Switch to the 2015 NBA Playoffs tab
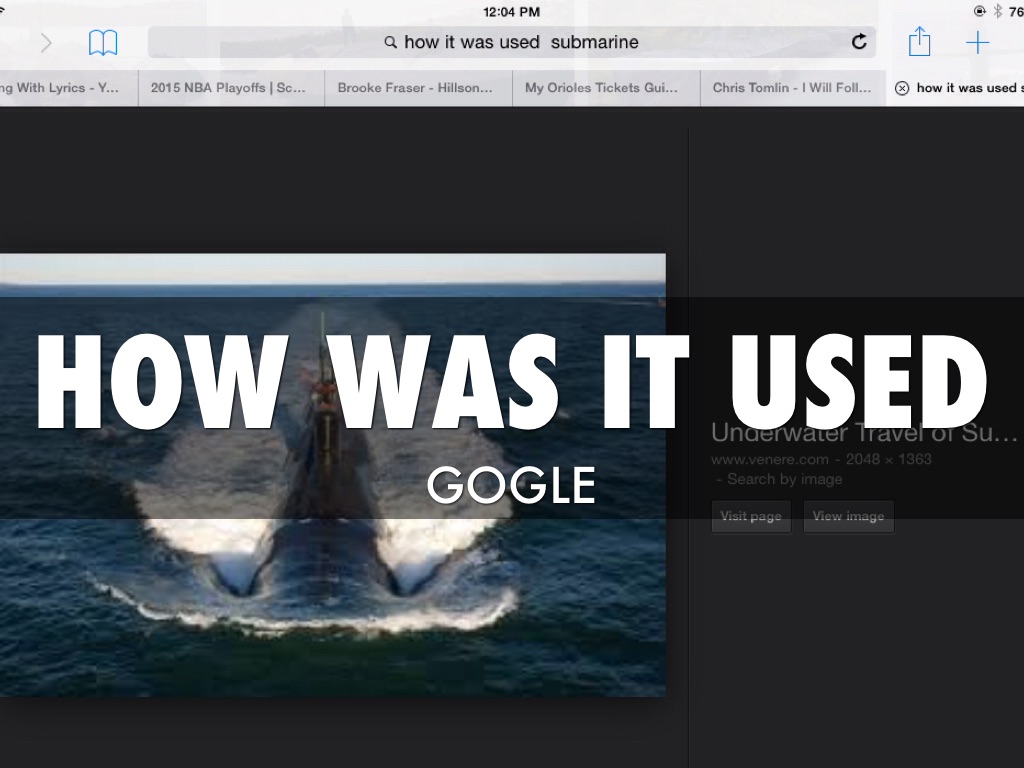This screenshot has width=1024, height=768. coord(228,88)
